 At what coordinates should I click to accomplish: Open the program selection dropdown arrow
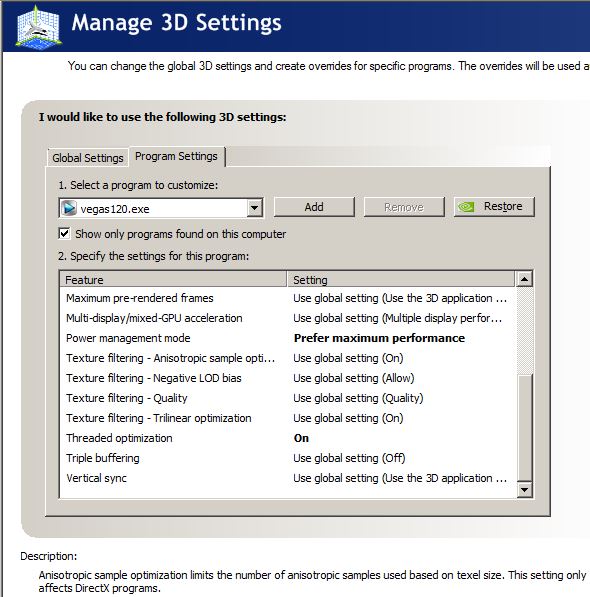pyautogui.click(x=254, y=208)
